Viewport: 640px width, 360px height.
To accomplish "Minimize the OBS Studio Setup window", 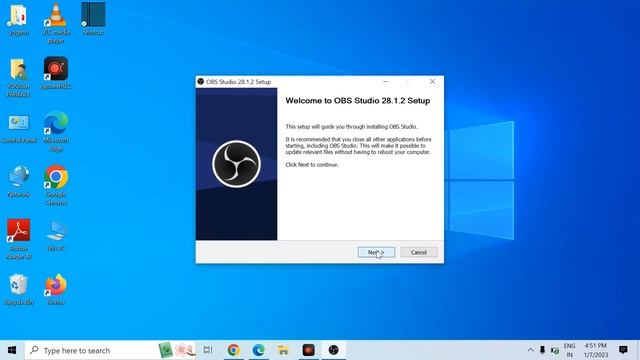I will tap(386, 82).
